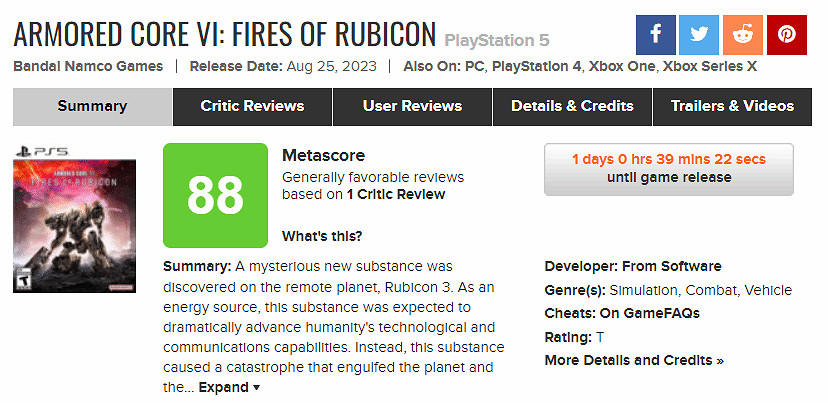Pin the page using the Pinterest icon
Viewport: 828px width, 403px height.
click(787, 35)
